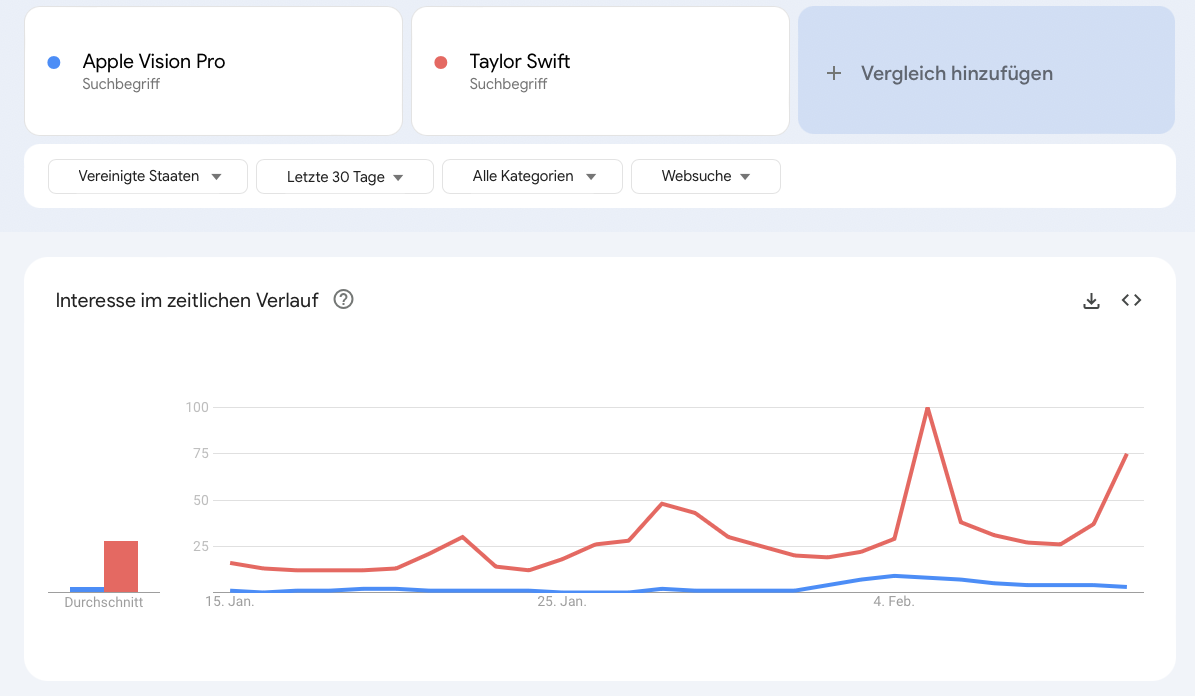This screenshot has width=1195, height=696.
Task: Click the blue dot beside Apple Vision Pro
Action: (x=54, y=62)
